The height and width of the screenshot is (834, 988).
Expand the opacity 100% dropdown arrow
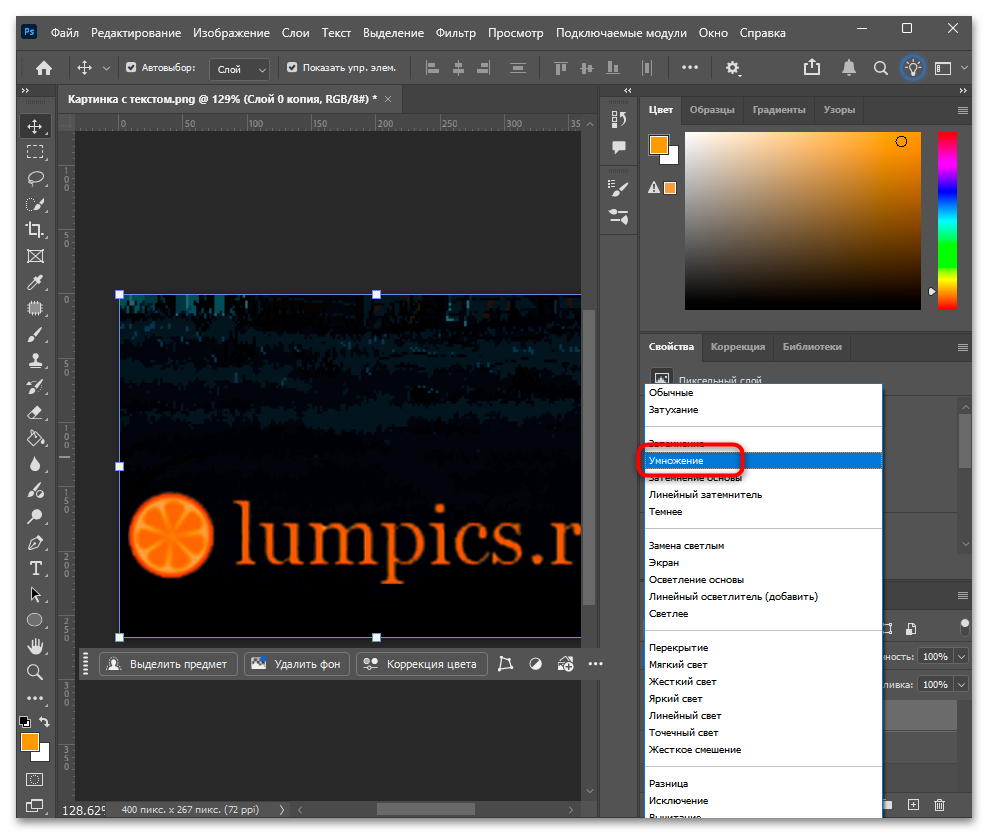coord(962,656)
